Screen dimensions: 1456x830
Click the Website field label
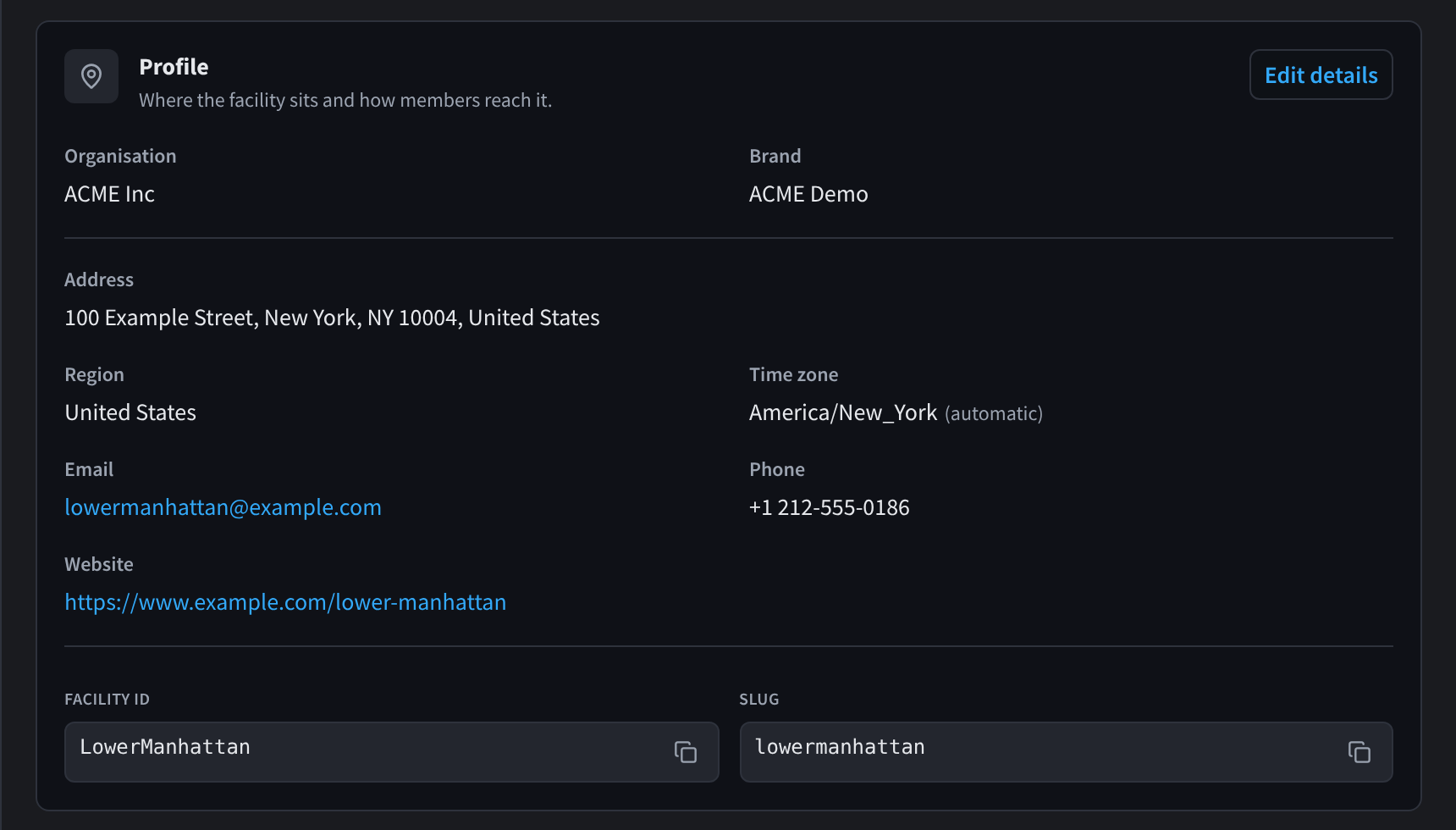click(99, 564)
